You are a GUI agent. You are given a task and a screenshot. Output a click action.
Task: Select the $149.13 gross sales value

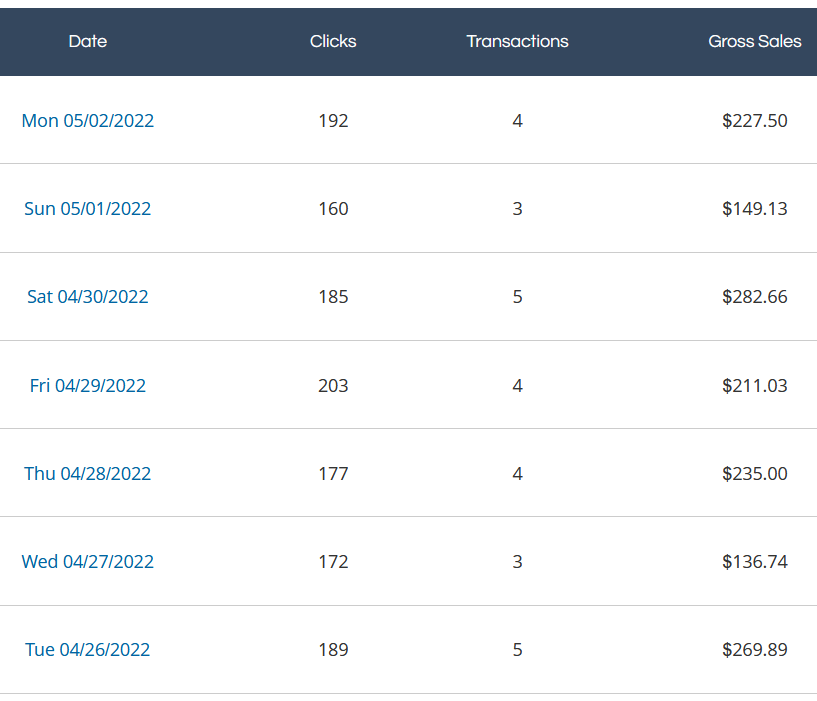(x=754, y=208)
